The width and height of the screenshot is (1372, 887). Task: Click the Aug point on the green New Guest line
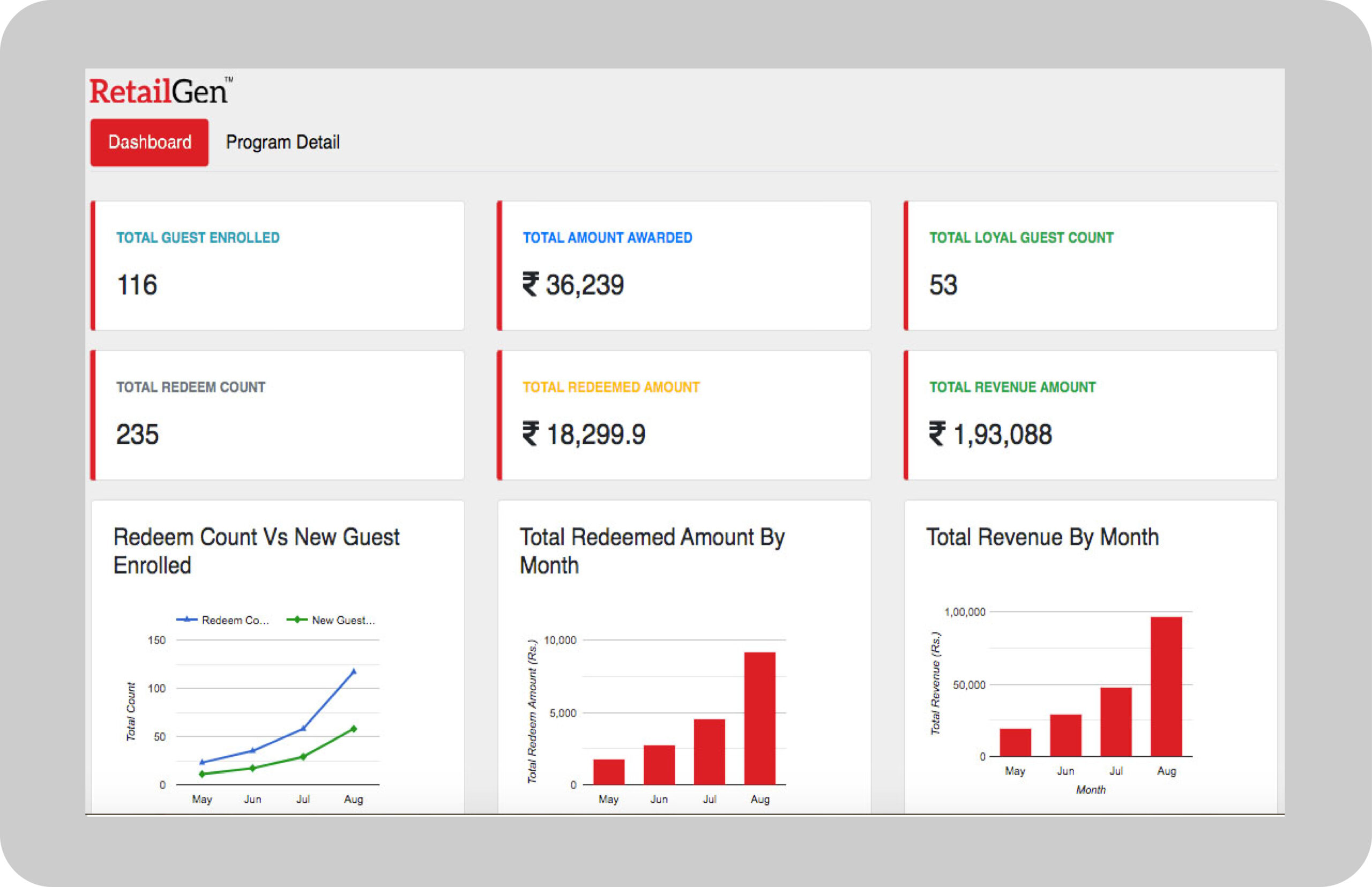click(x=354, y=729)
